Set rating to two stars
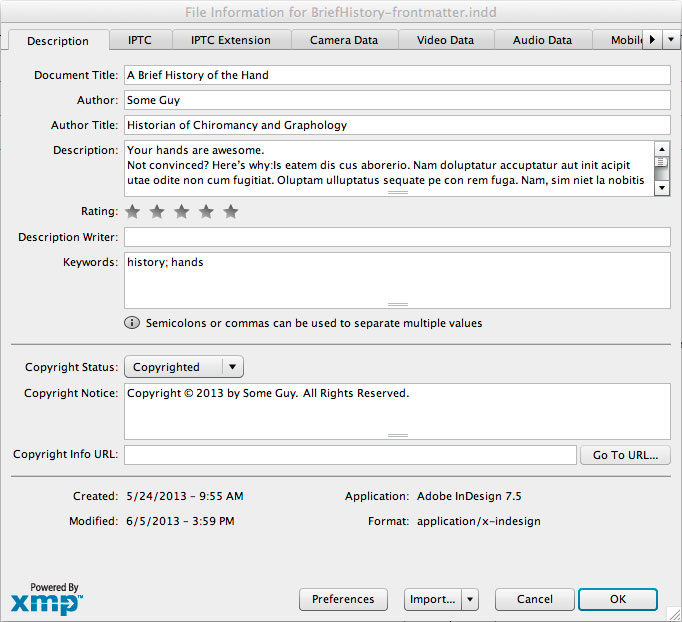This screenshot has width=682, height=622. 157,211
